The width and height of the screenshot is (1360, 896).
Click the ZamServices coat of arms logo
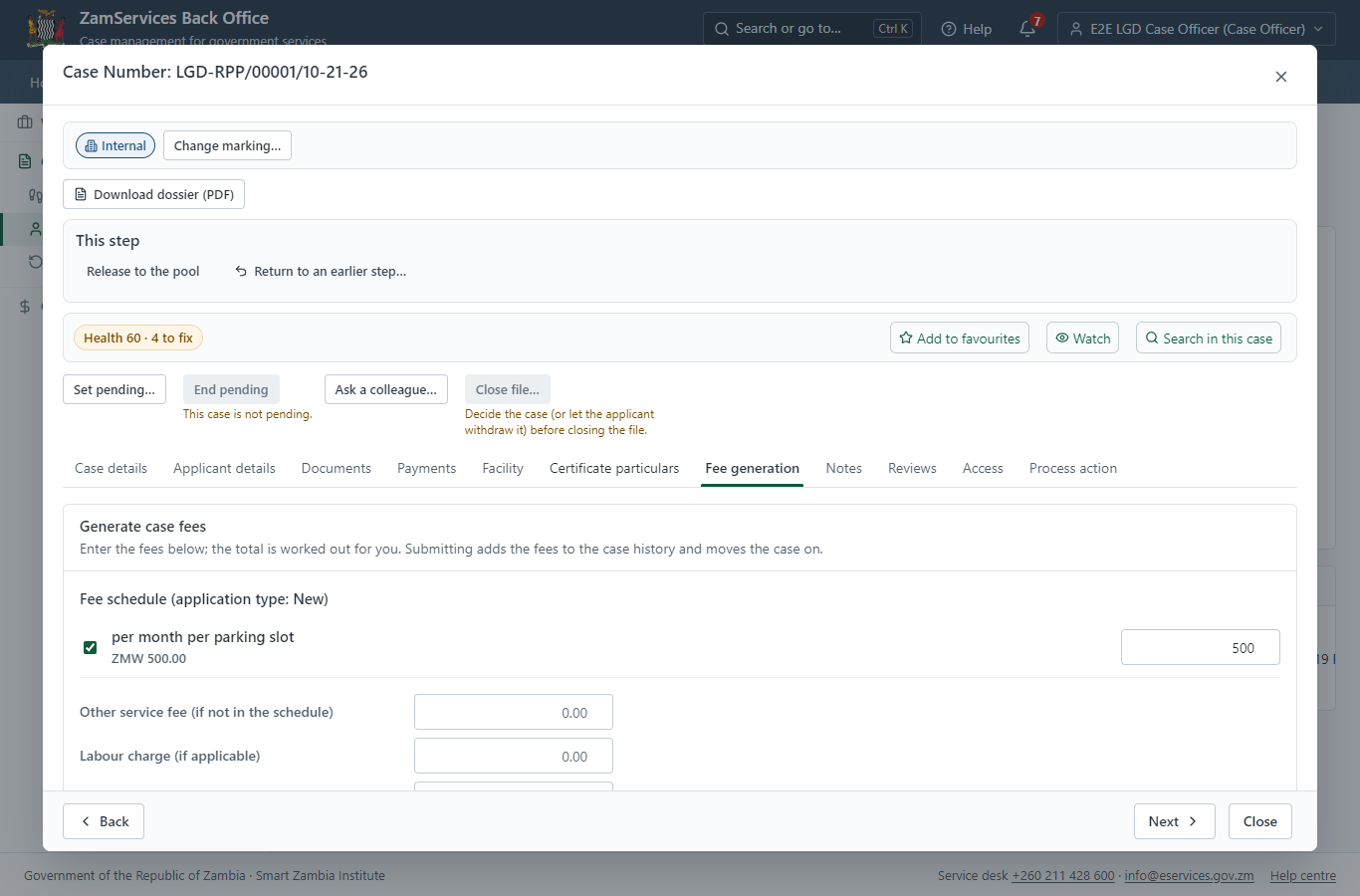click(46, 29)
